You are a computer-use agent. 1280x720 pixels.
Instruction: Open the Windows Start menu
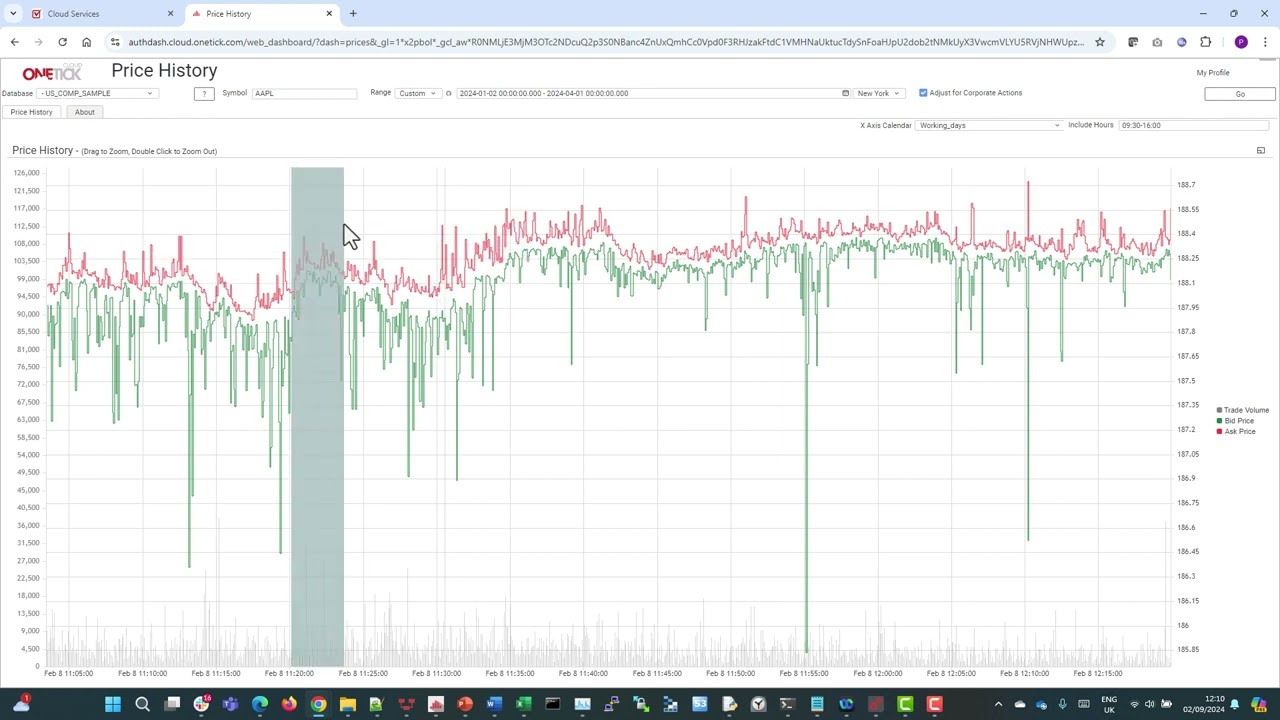point(112,705)
